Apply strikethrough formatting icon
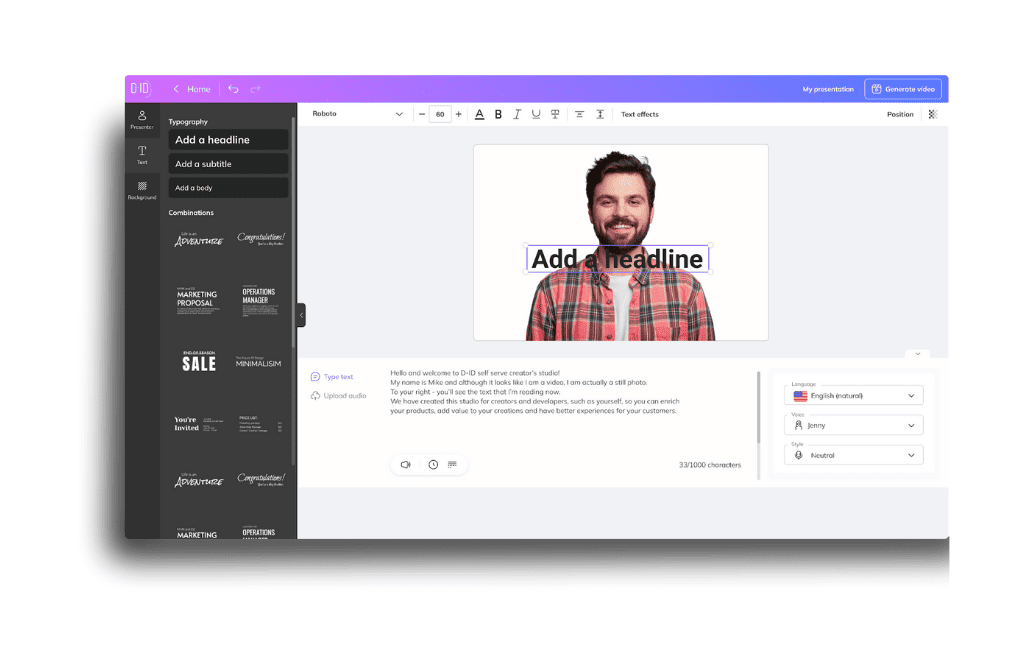Screen dimensions: 1025x668 click(x=555, y=114)
